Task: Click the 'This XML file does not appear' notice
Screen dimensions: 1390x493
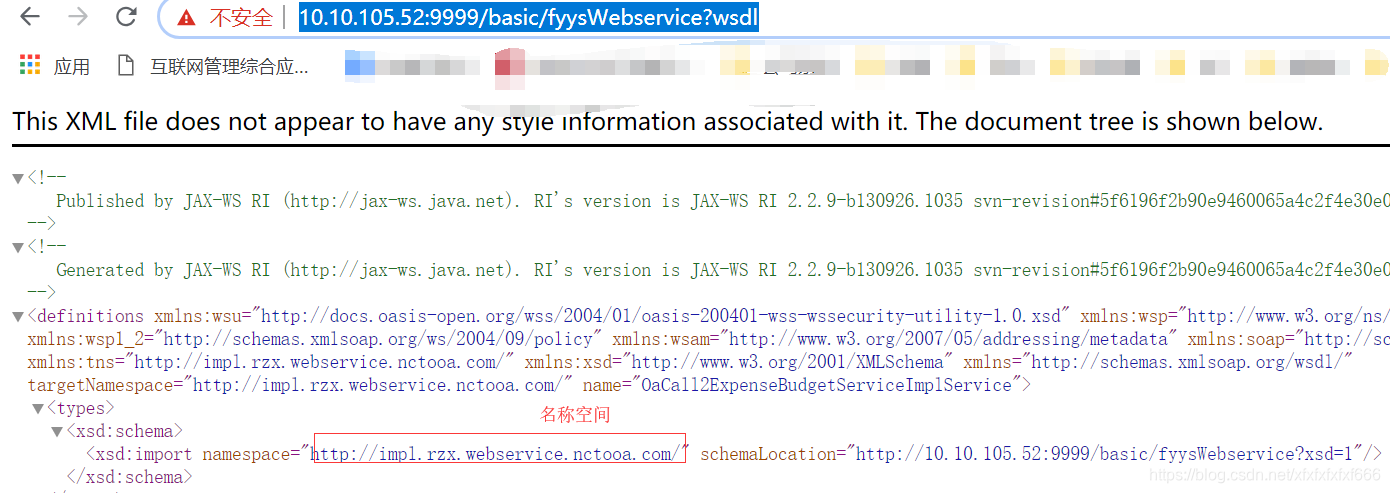Action: coord(668,122)
